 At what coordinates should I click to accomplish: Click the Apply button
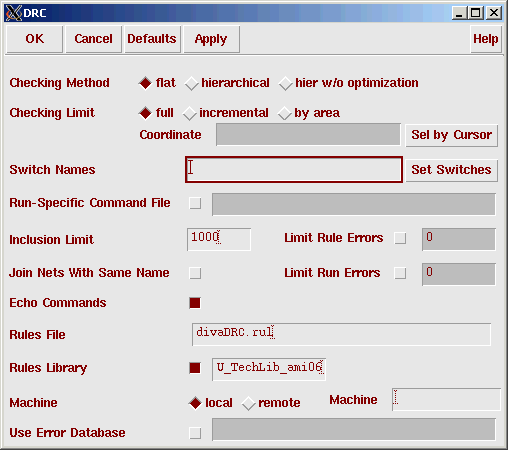coord(211,39)
